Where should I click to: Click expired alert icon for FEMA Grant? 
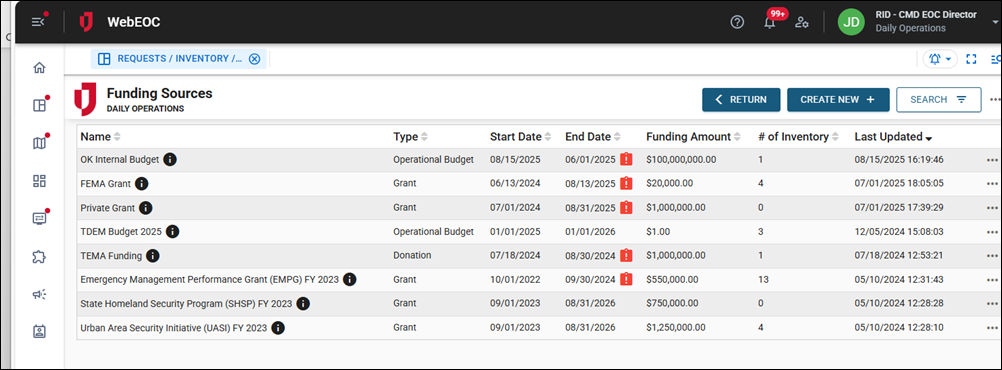626,184
